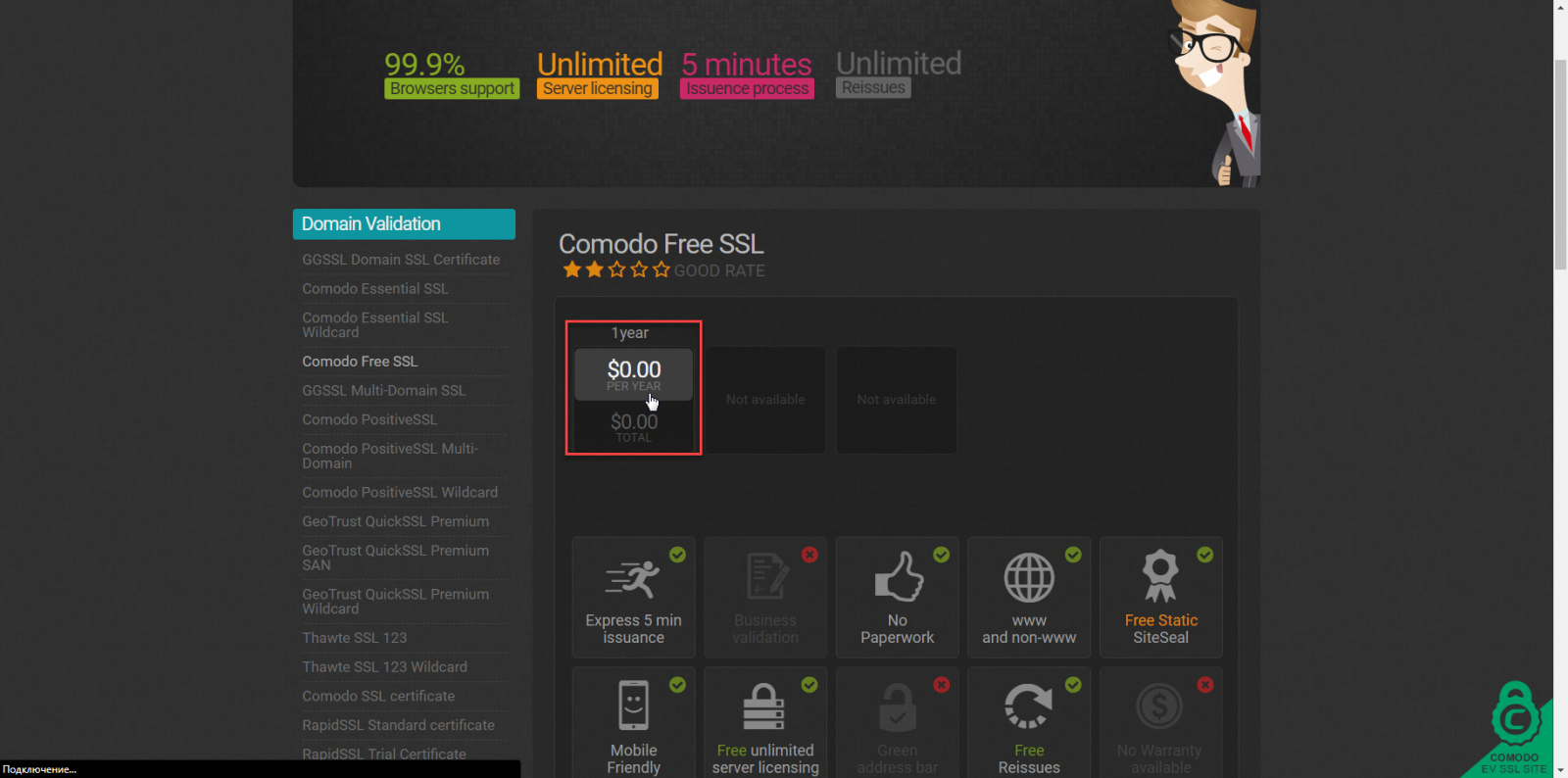
Task: Click the 99.9% headline text
Action: tap(424, 64)
